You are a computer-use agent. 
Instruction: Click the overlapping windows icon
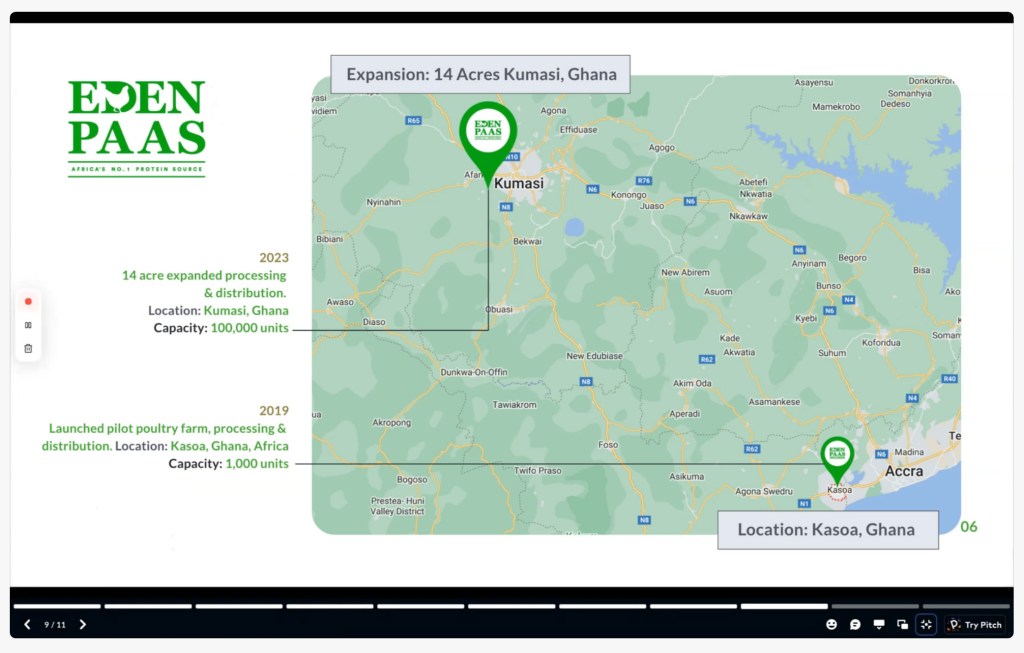903,625
